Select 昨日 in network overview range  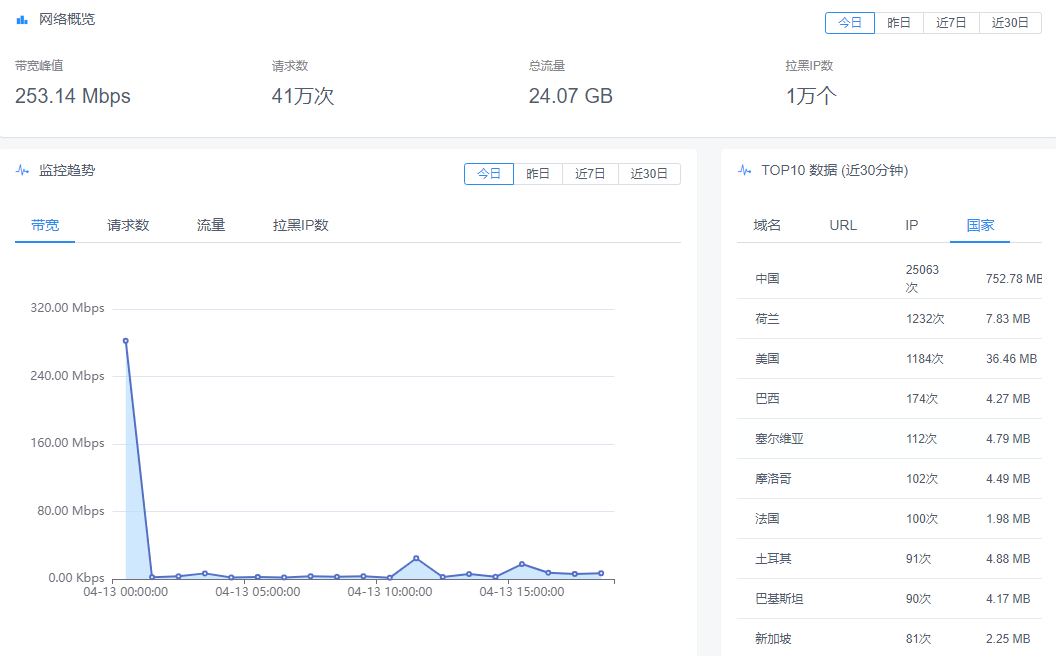[899, 23]
